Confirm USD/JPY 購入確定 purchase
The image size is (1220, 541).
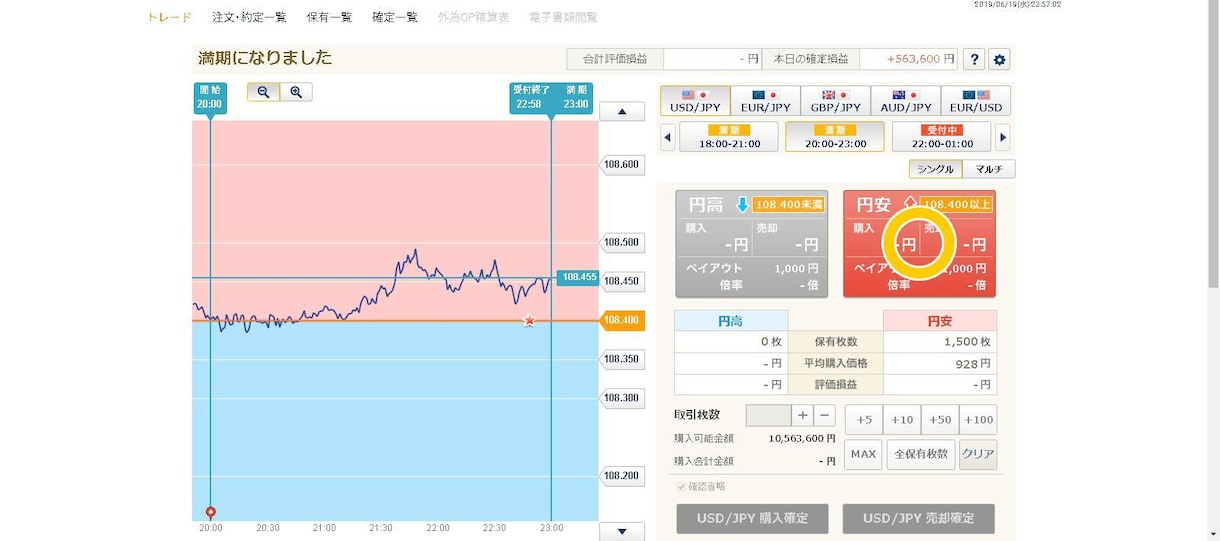(752, 518)
